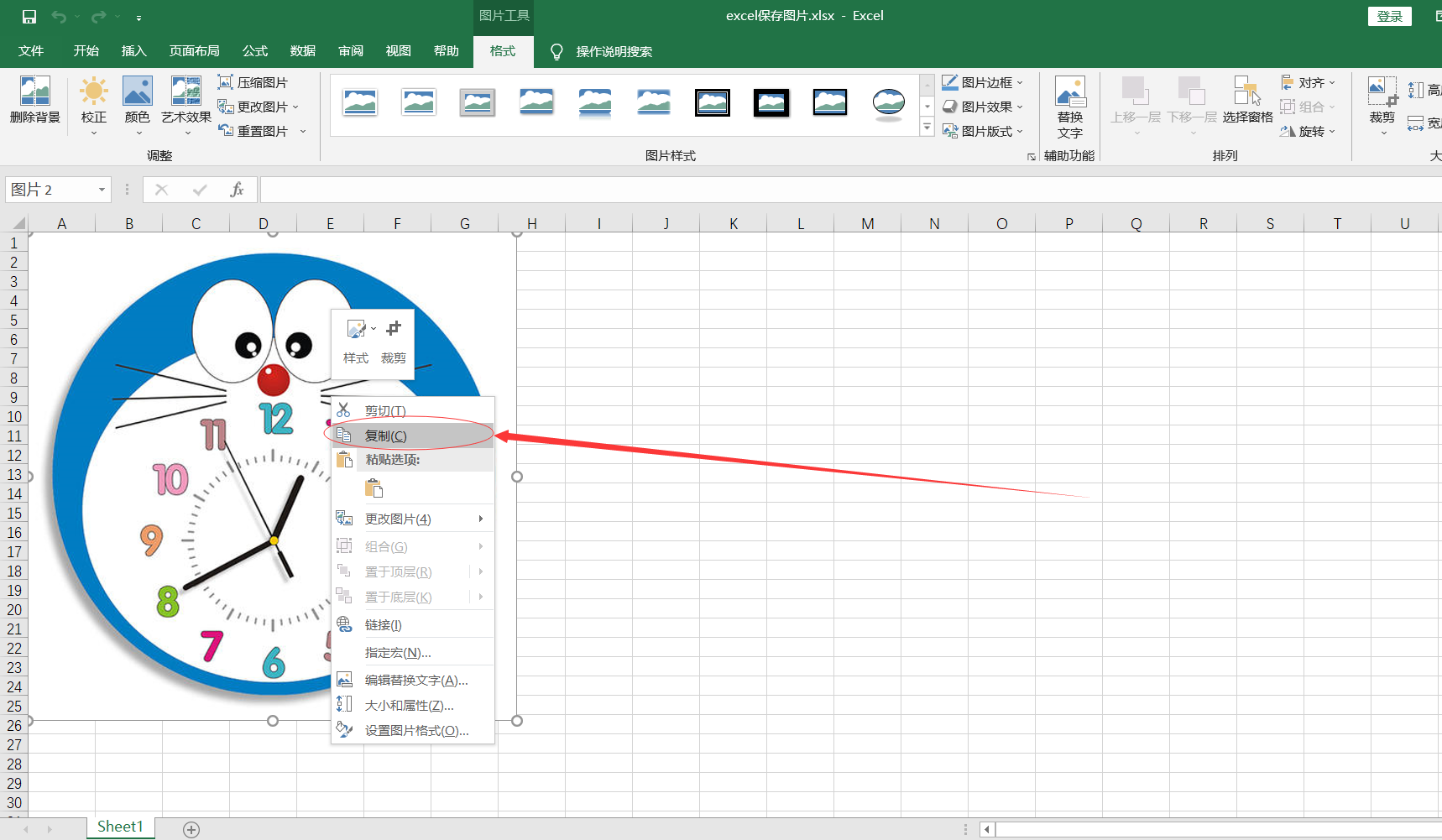Switch to the Page Layout (页面布局) tab
The height and width of the screenshot is (840, 1442).
coord(194,51)
